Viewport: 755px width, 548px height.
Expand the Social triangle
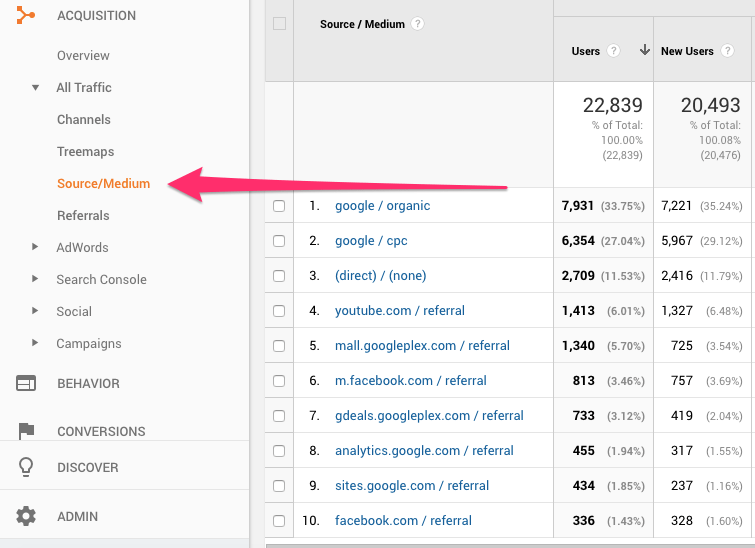35,311
